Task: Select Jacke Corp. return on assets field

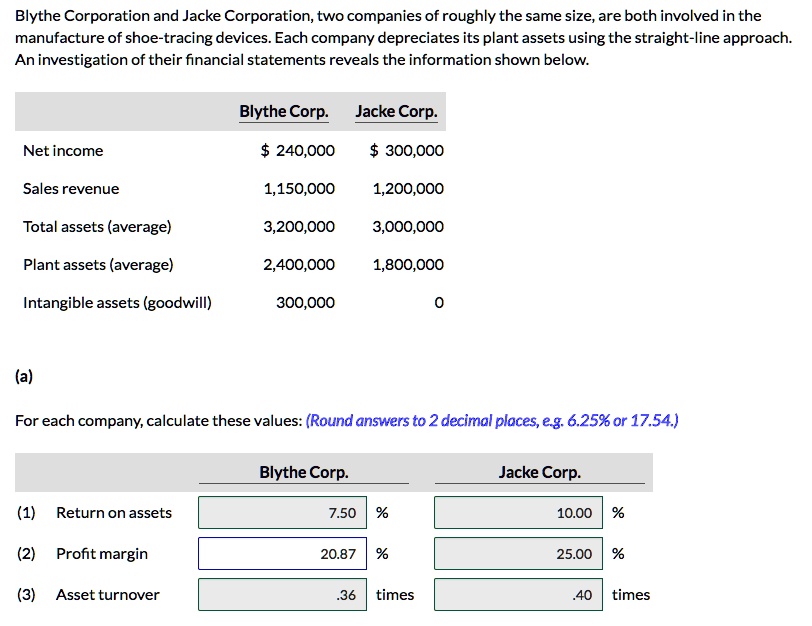Action: (518, 513)
